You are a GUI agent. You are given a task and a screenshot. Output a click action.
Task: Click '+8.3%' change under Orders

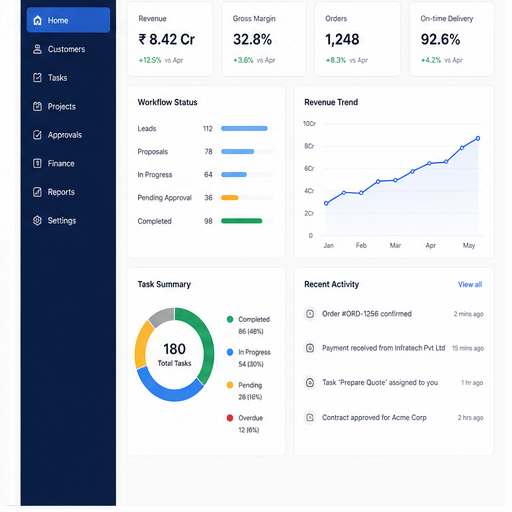(x=336, y=60)
